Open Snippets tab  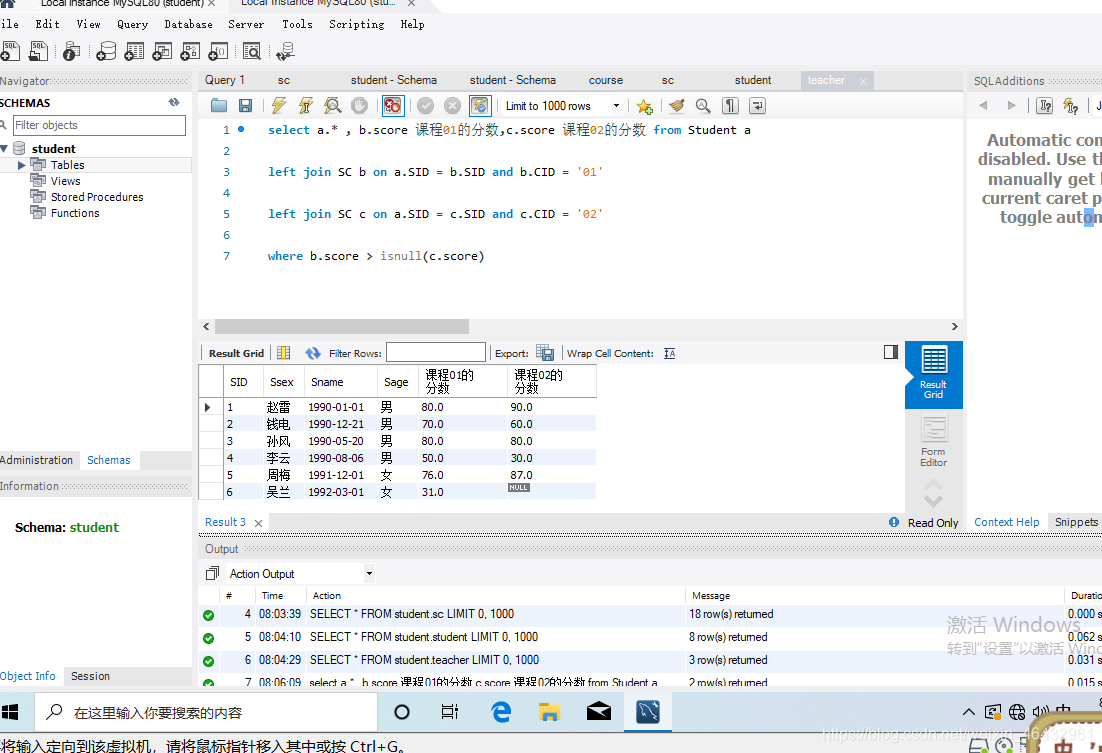pyautogui.click(x=1075, y=522)
